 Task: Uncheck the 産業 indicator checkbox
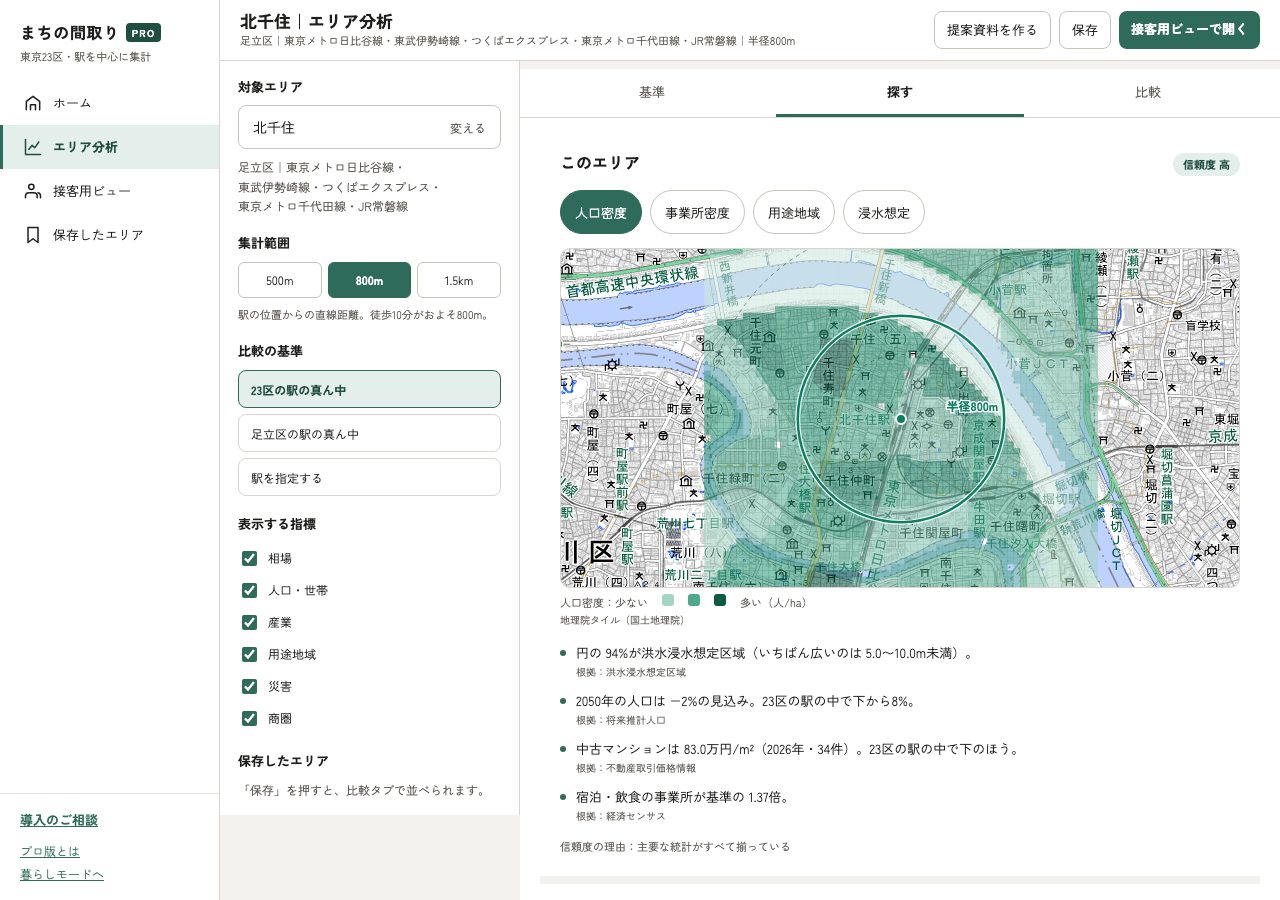click(x=250, y=622)
